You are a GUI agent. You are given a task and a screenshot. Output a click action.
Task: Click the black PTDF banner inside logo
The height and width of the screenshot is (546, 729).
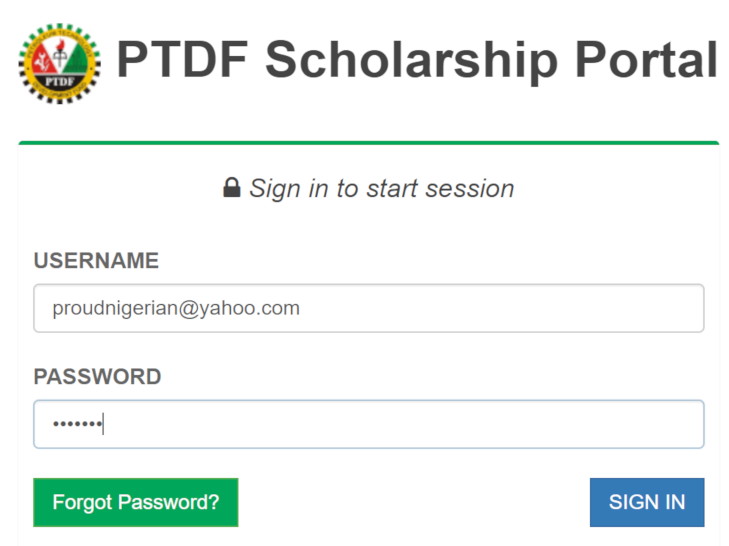click(60, 82)
